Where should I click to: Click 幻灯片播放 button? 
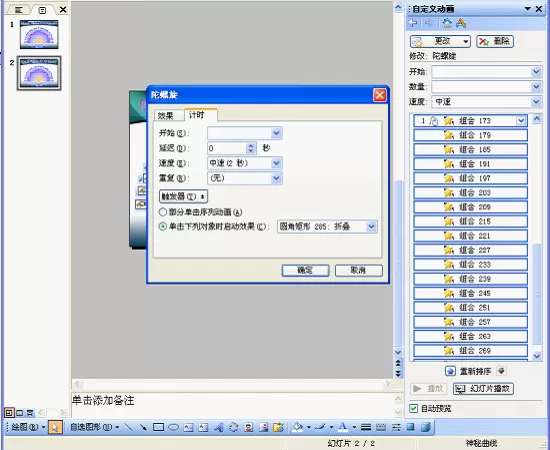[483, 389]
